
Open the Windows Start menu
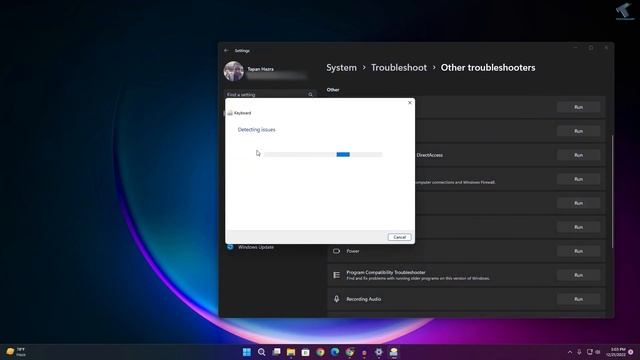[x=247, y=352]
